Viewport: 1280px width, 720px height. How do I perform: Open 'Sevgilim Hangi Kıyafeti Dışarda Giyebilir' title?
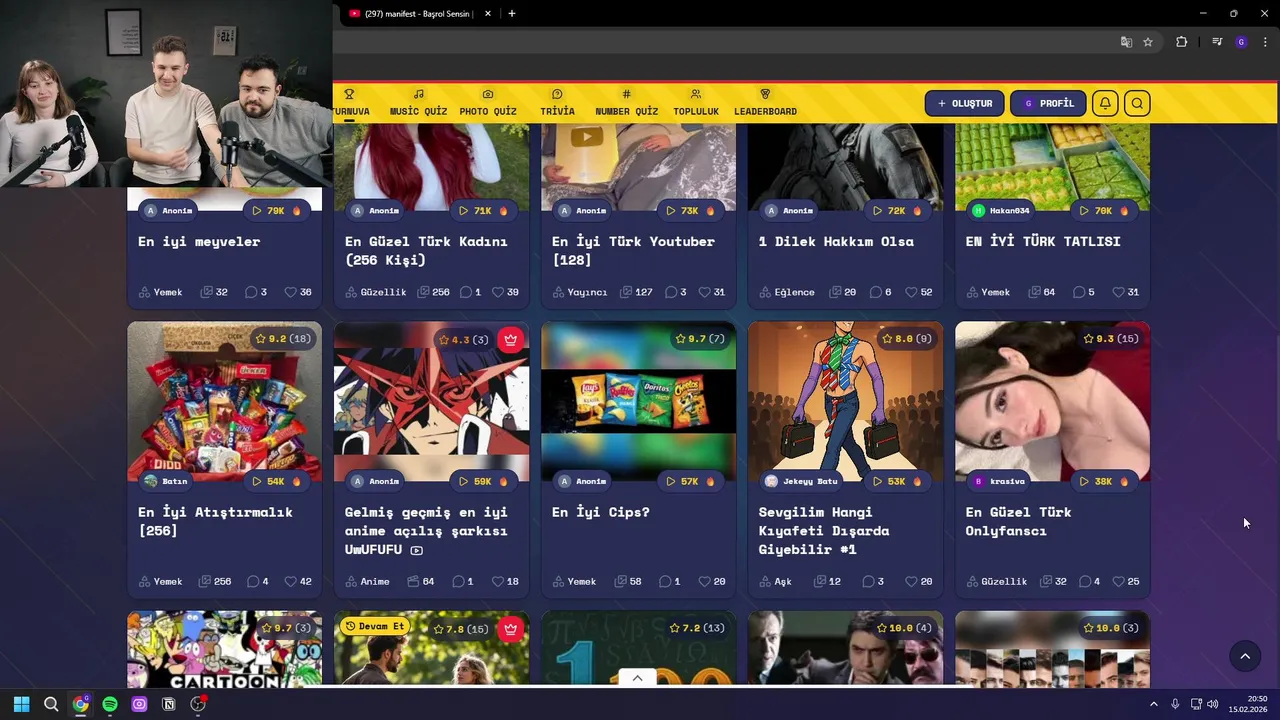click(824, 530)
